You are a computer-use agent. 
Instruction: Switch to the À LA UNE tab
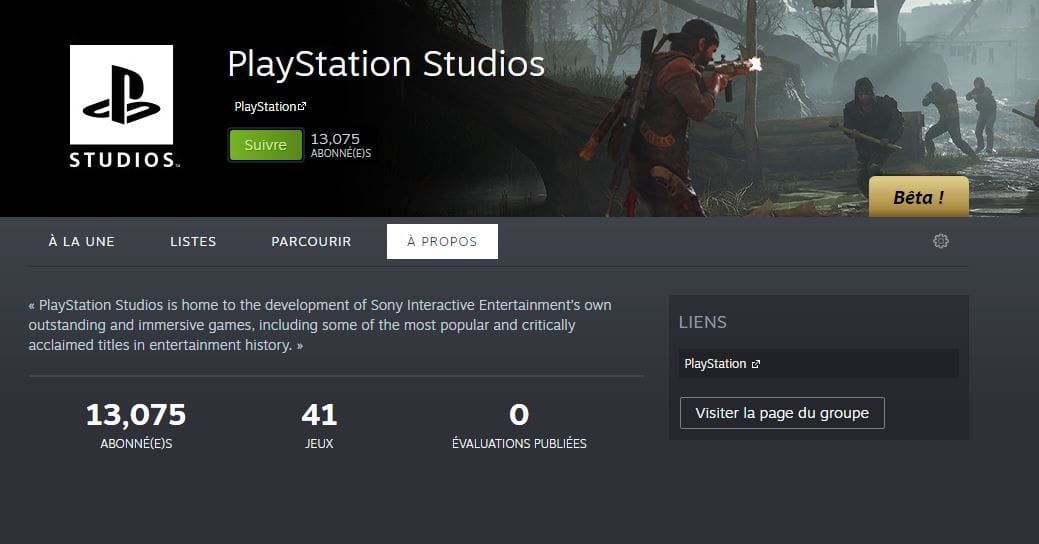[82, 242]
